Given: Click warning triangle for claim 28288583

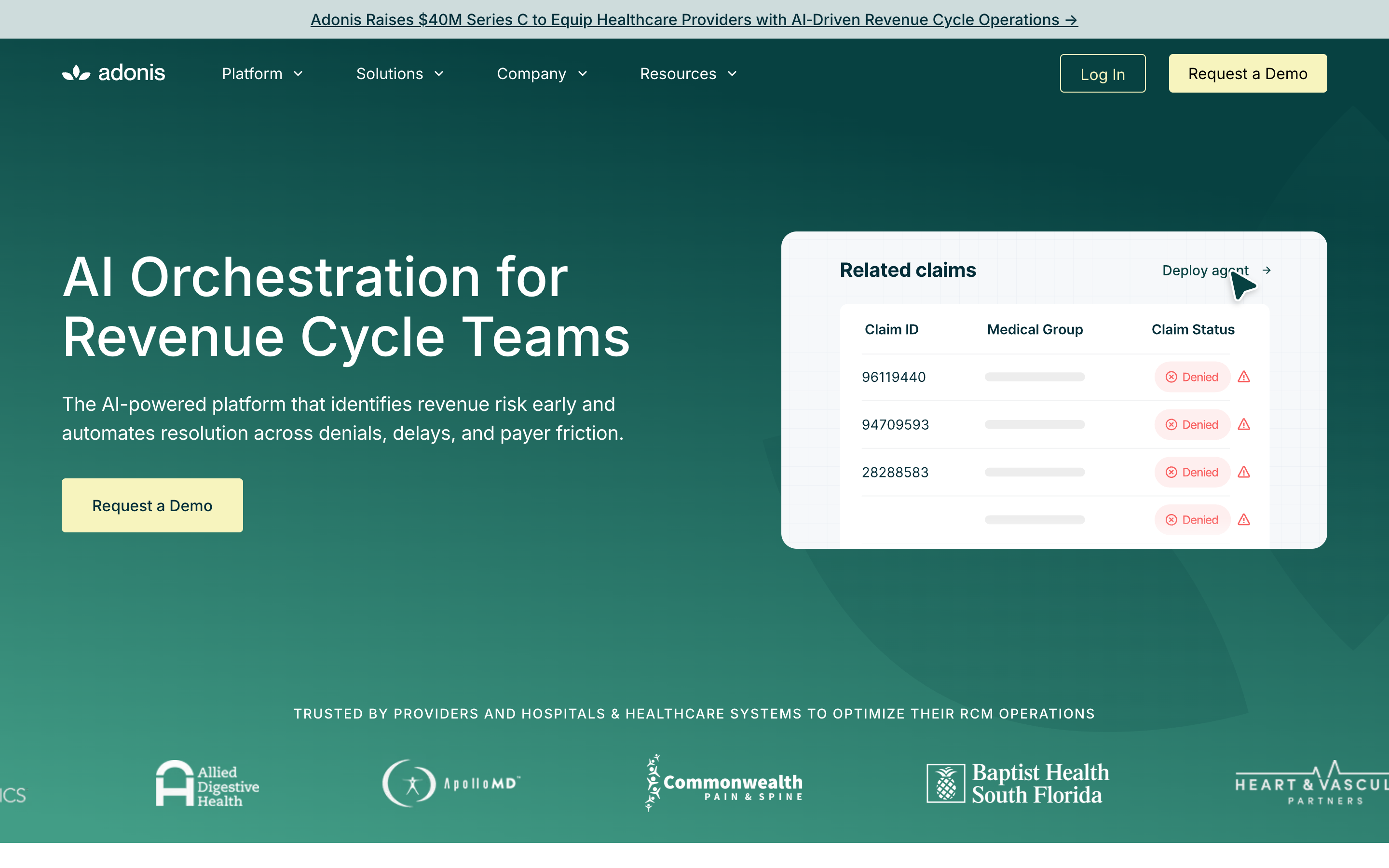Looking at the screenshot, I should [x=1244, y=473].
